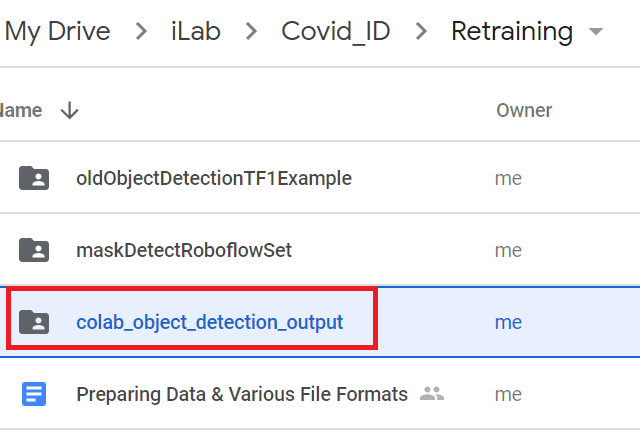Screen dimensions: 640x432
Task: Click the Google Docs icon for Preparing Data
Action: click(x=34, y=394)
